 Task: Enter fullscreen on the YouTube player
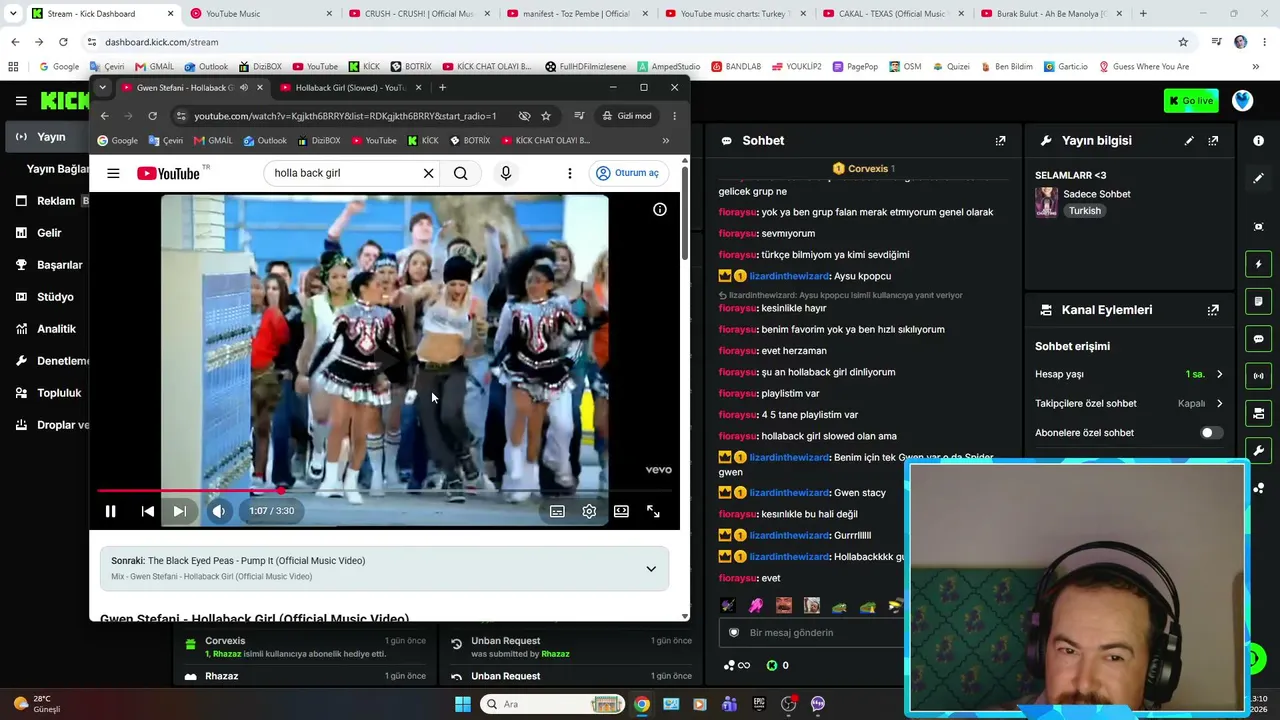pos(653,511)
